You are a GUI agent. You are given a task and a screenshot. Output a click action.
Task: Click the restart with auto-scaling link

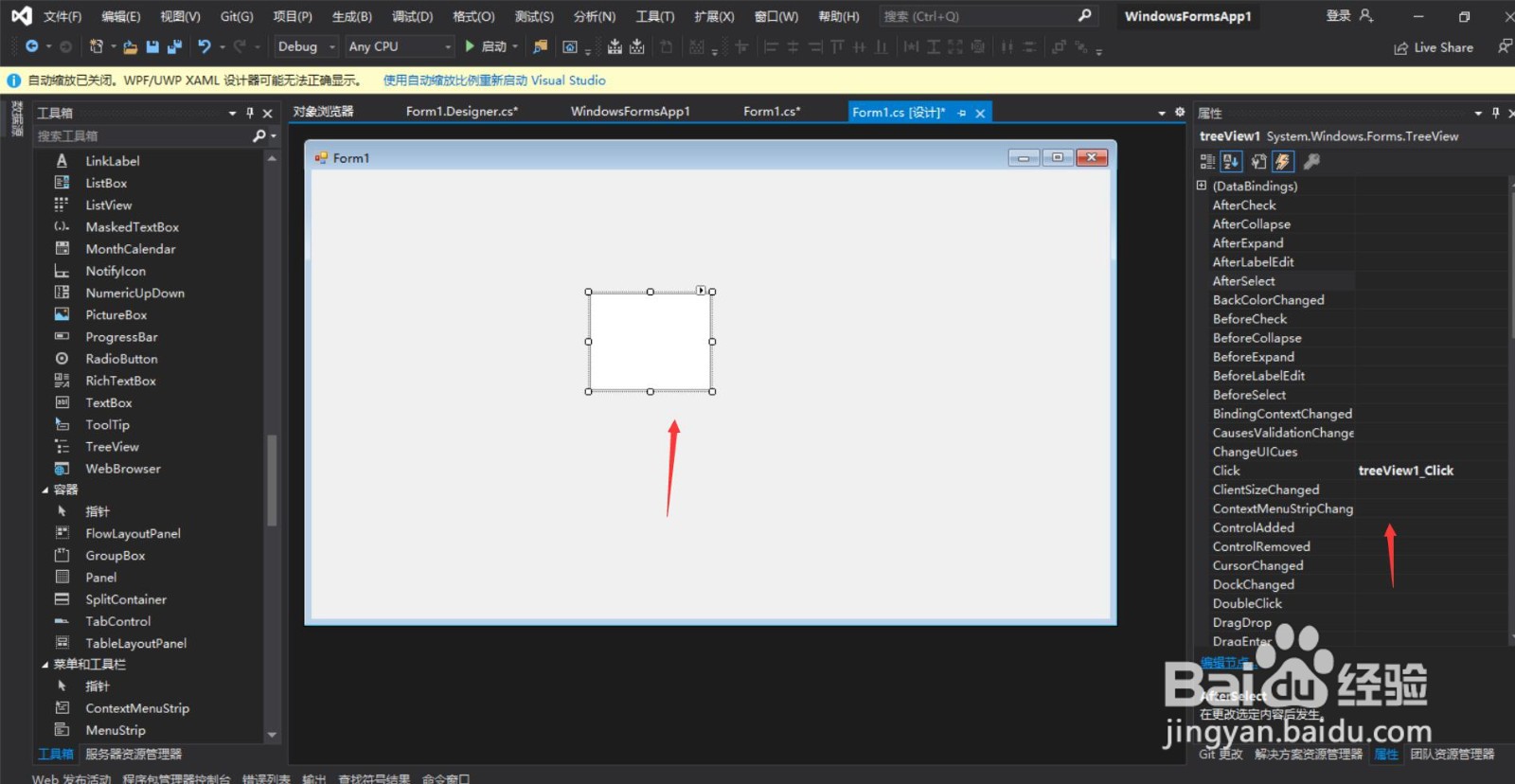(494, 80)
